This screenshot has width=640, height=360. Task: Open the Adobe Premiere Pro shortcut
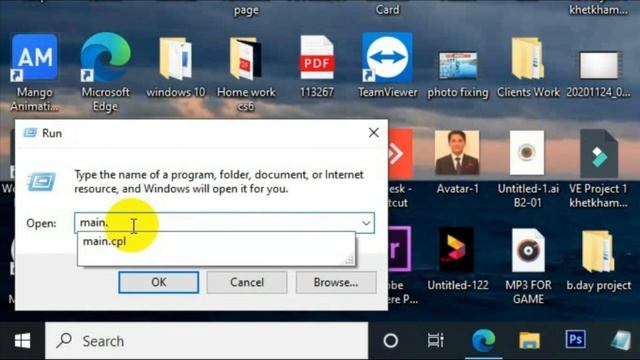point(400,249)
